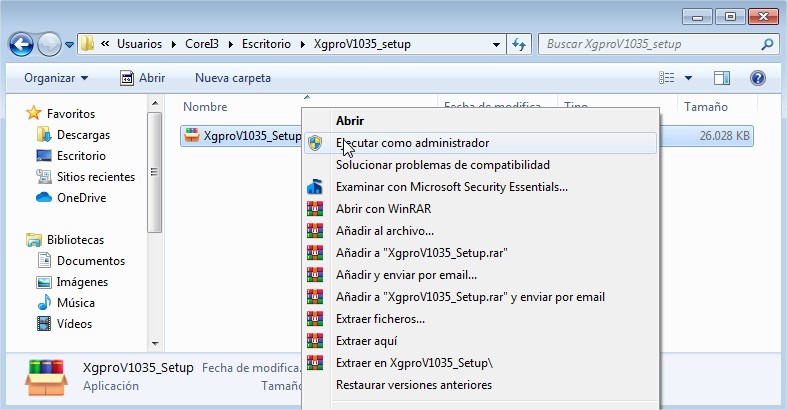Image resolution: width=787 pixels, height=410 pixels.
Task: Click the Abrir toolbar button
Action: click(142, 78)
